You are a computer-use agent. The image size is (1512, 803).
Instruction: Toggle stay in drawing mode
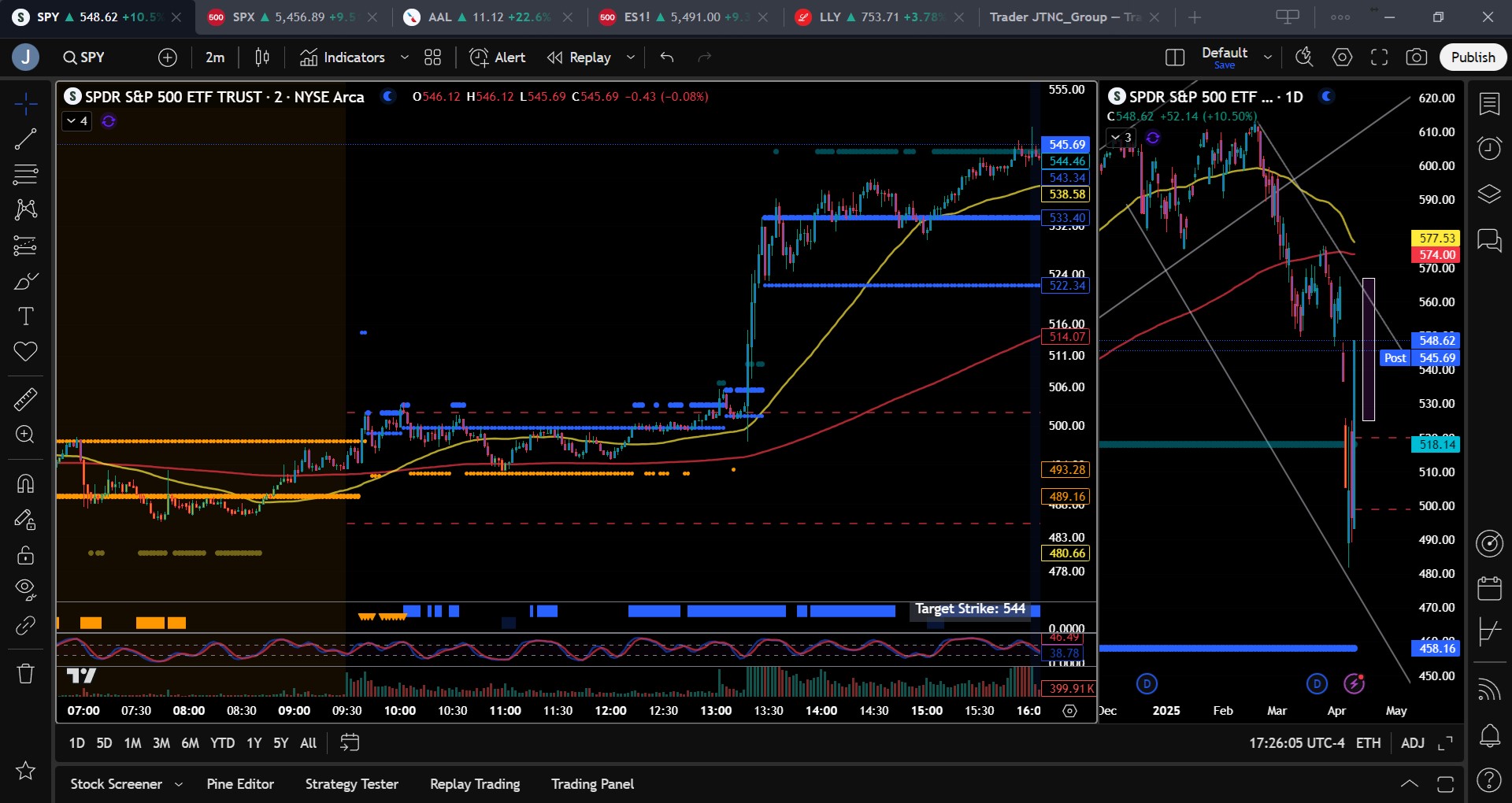coord(25,519)
